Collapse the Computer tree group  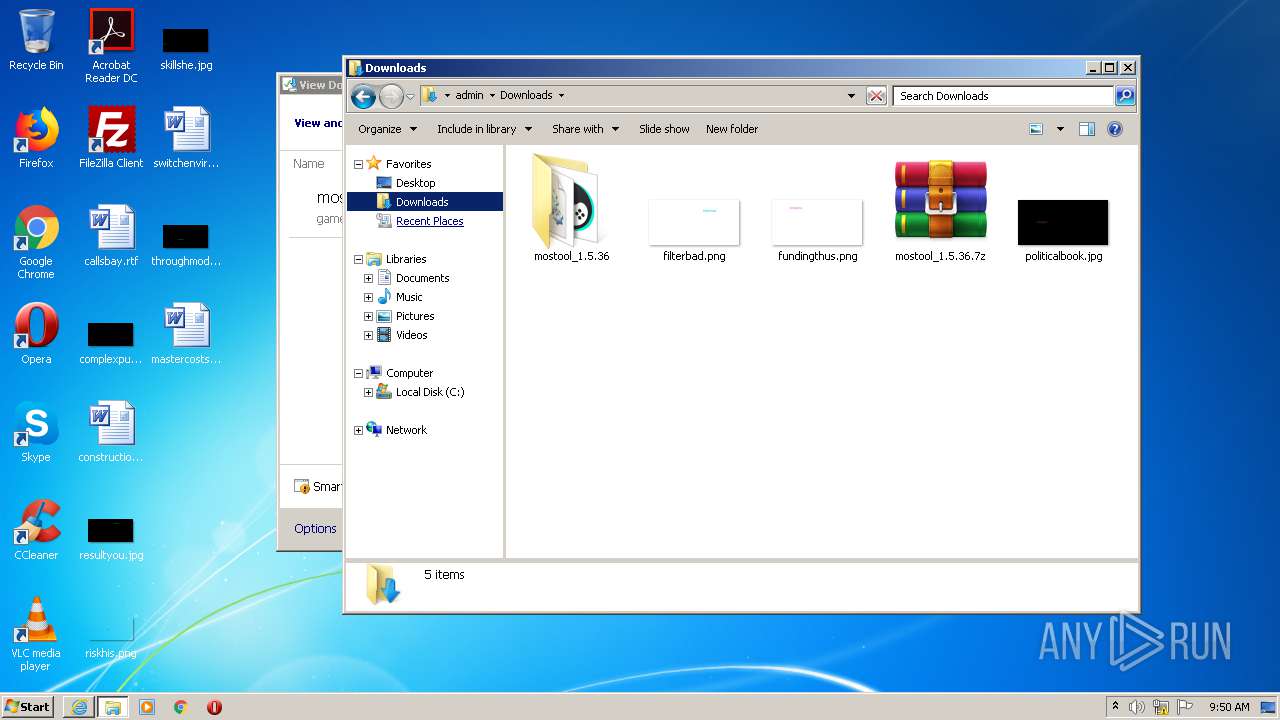[358, 373]
